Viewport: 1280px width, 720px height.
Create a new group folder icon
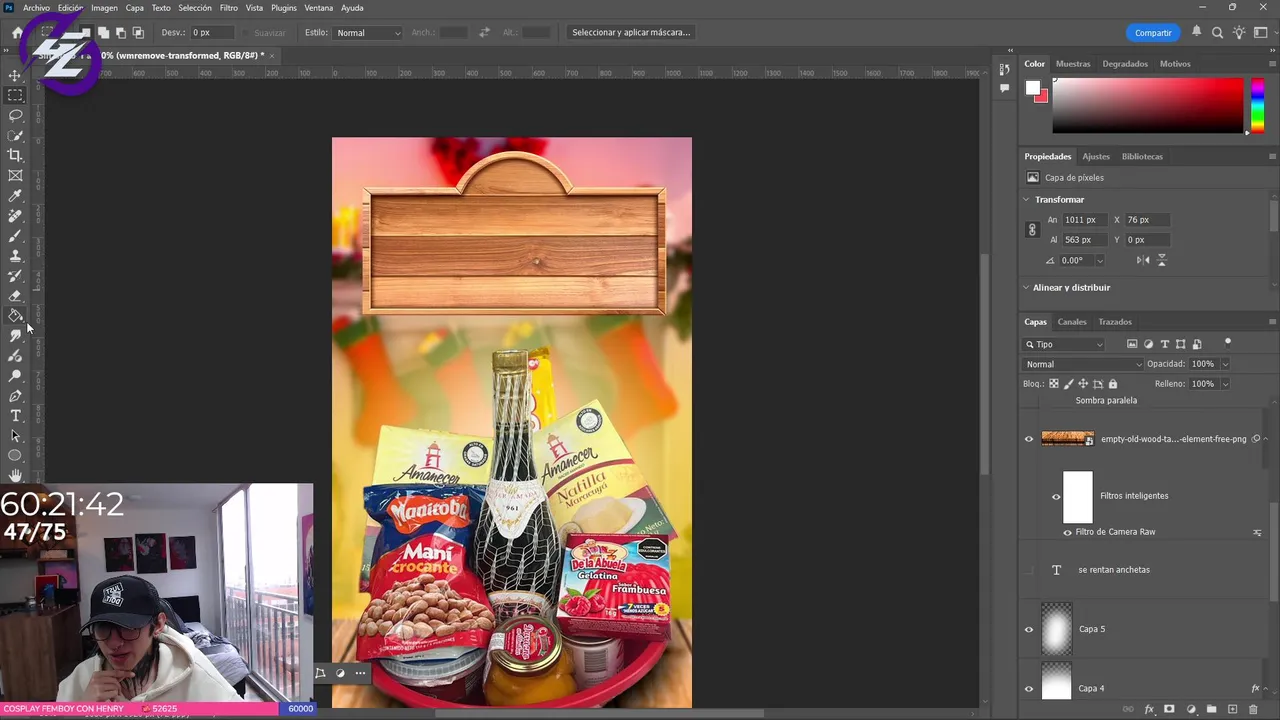tap(1211, 709)
